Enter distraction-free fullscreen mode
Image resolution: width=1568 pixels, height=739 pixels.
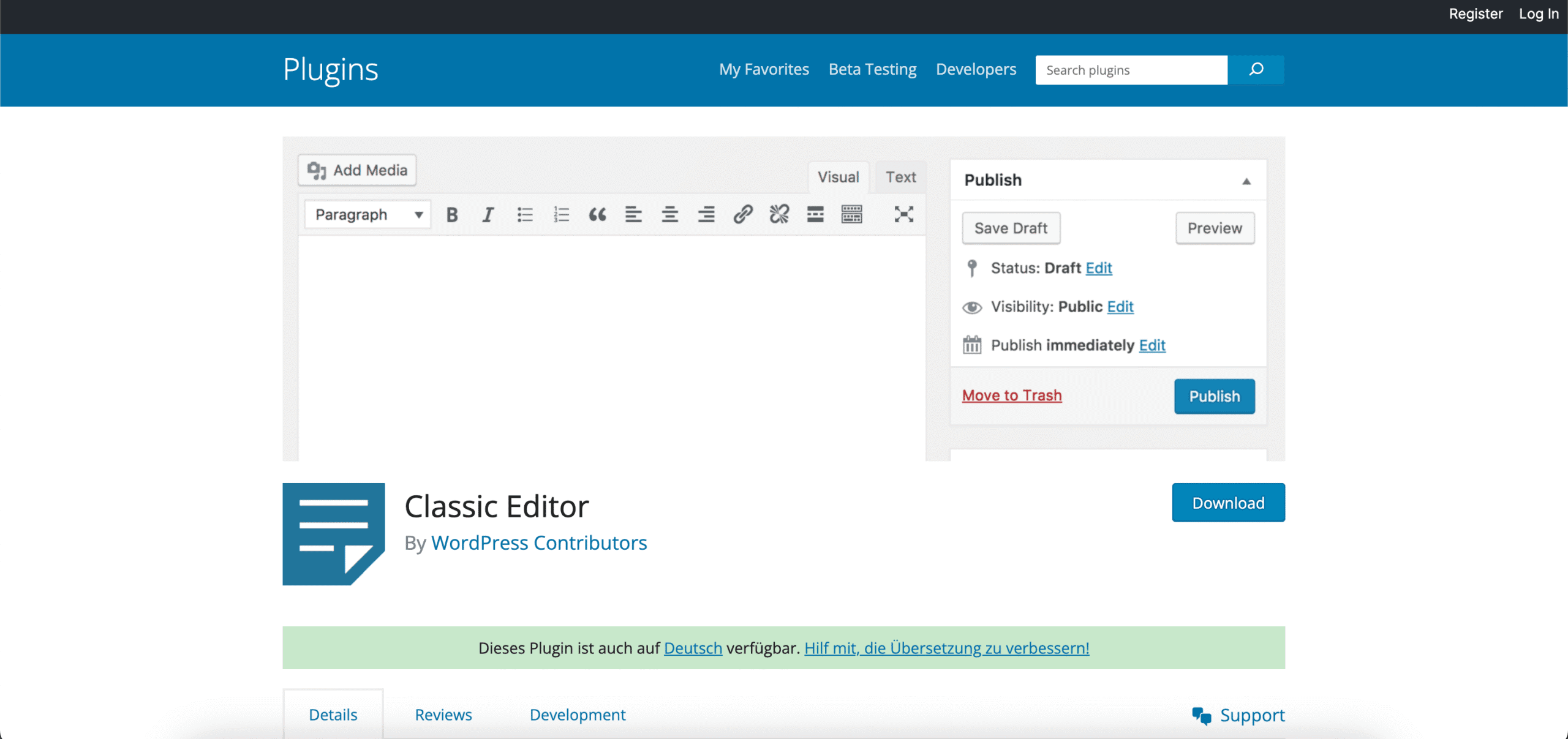pyautogui.click(x=903, y=214)
